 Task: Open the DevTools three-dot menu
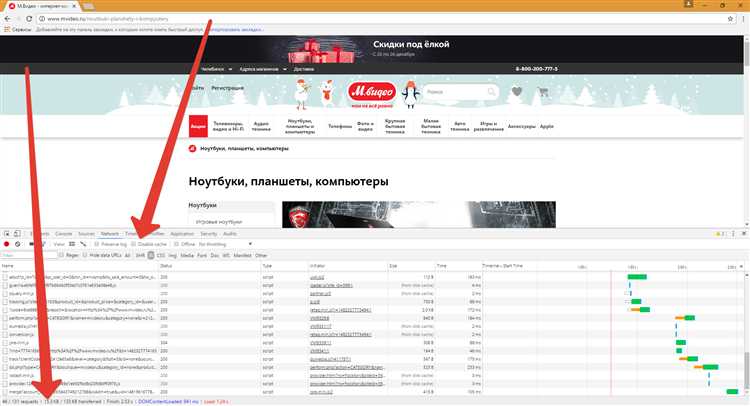tap(733, 233)
